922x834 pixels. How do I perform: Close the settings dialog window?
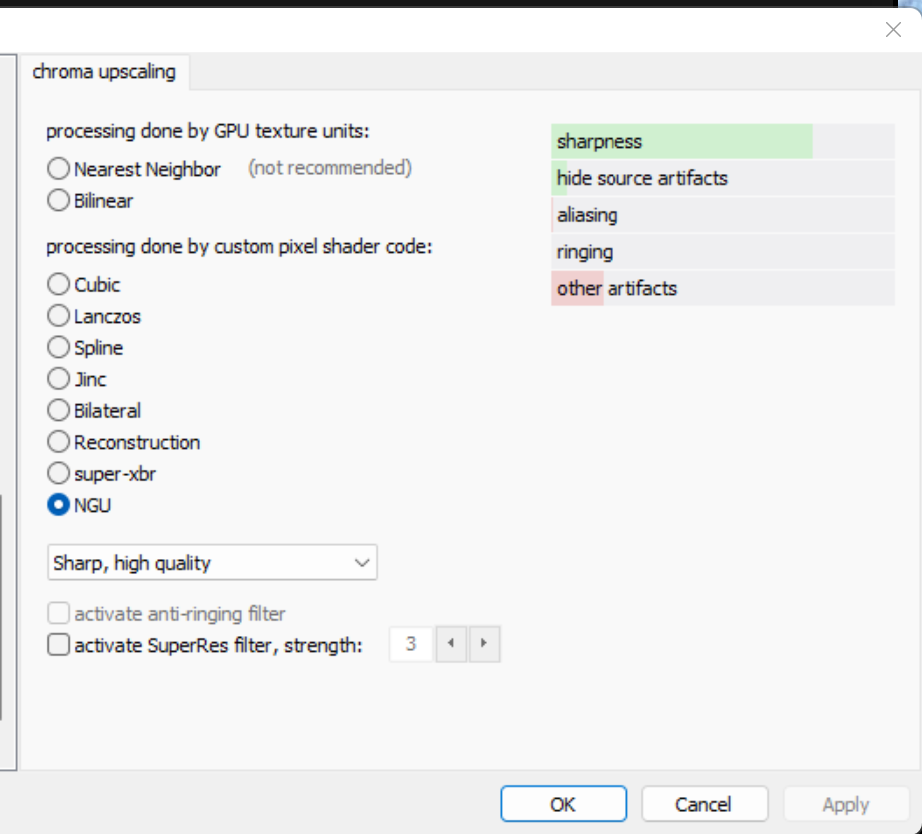893,29
